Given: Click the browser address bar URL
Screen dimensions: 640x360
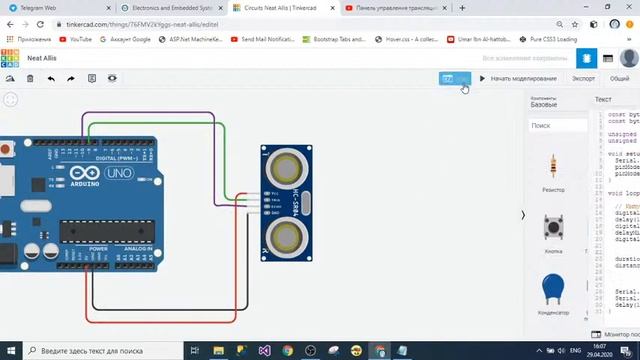Looking at the screenshot, I should pos(142,24).
